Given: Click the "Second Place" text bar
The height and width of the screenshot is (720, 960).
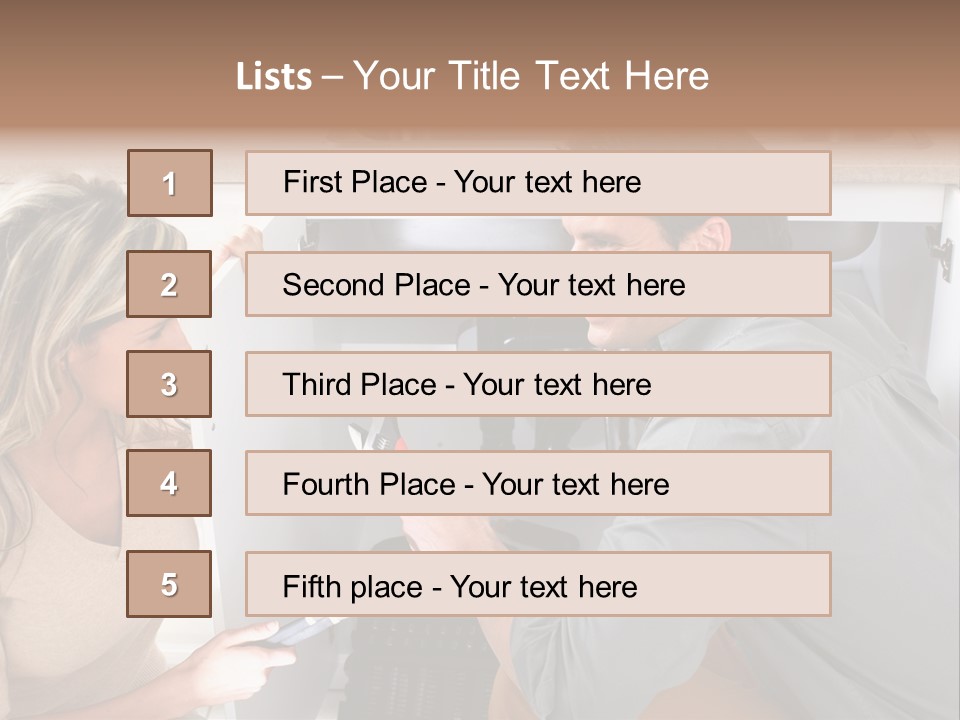Looking at the screenshot, I should 538,284.
